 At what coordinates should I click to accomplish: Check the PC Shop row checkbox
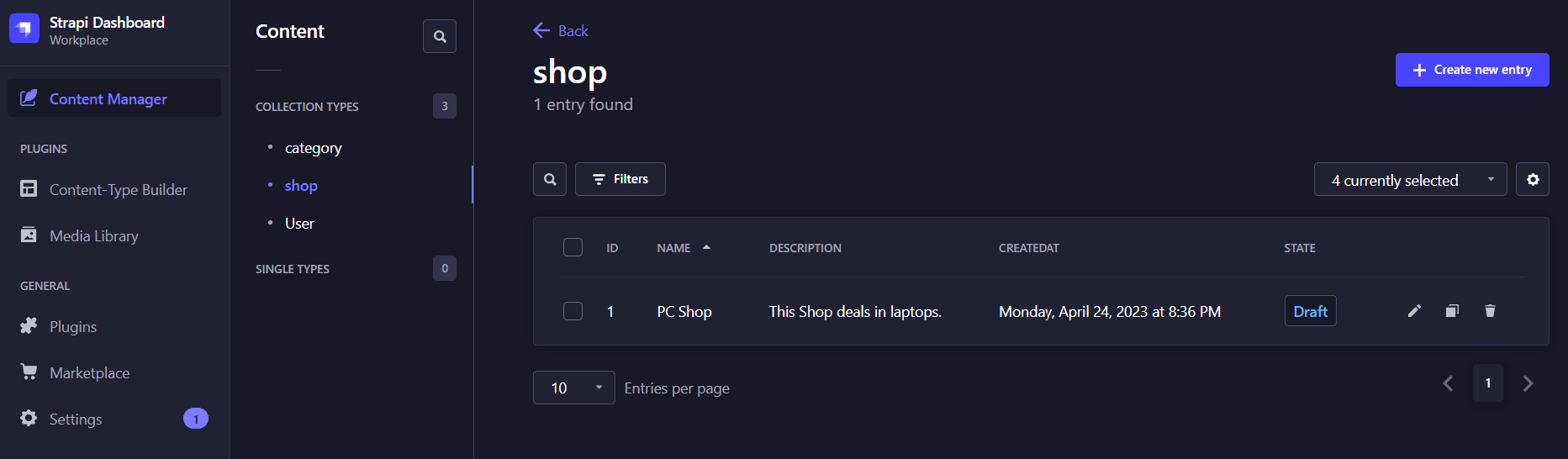[x=573, y=311]
